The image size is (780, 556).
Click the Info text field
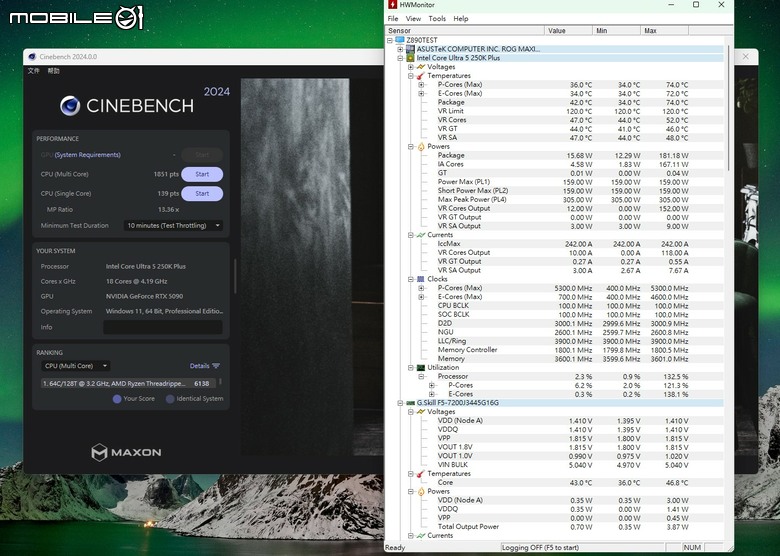pyautogui.click(x=163, y=327)
